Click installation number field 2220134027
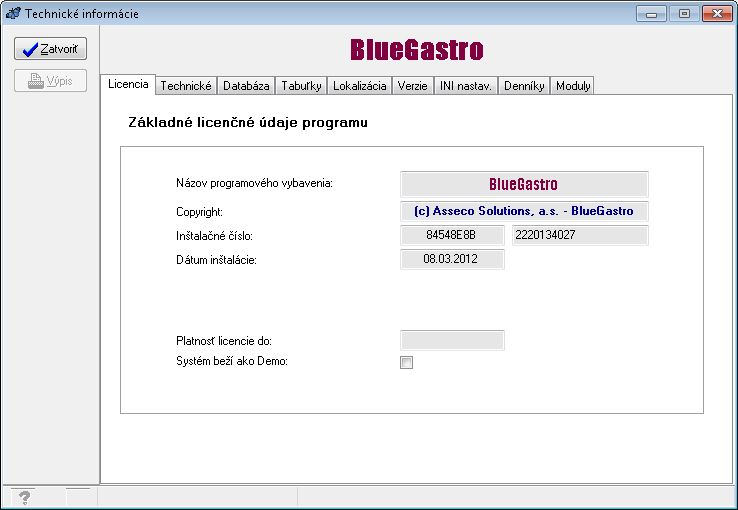 pyautogui.click(x=580, y=235)
